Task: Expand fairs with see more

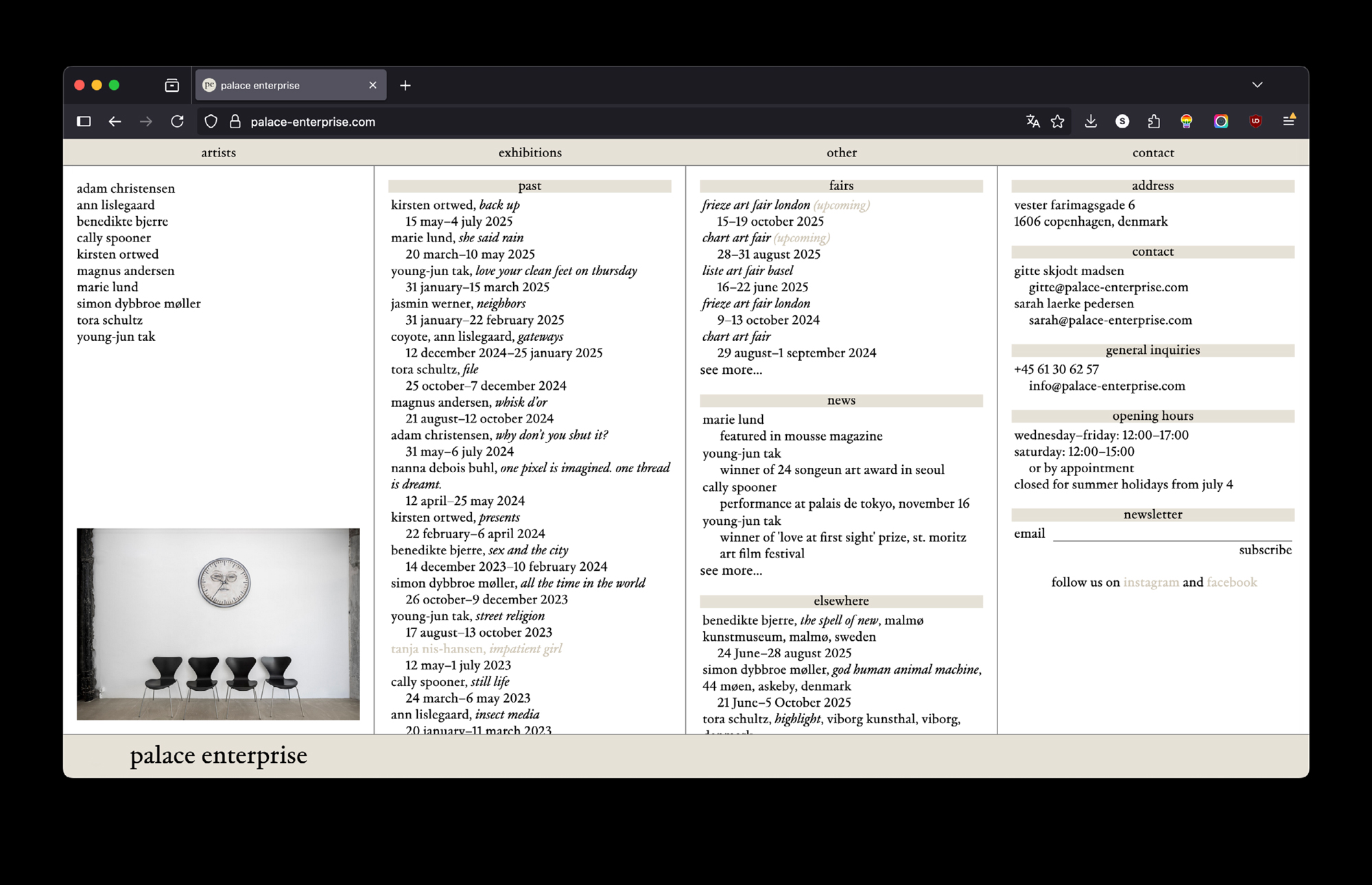Action: 731,370
